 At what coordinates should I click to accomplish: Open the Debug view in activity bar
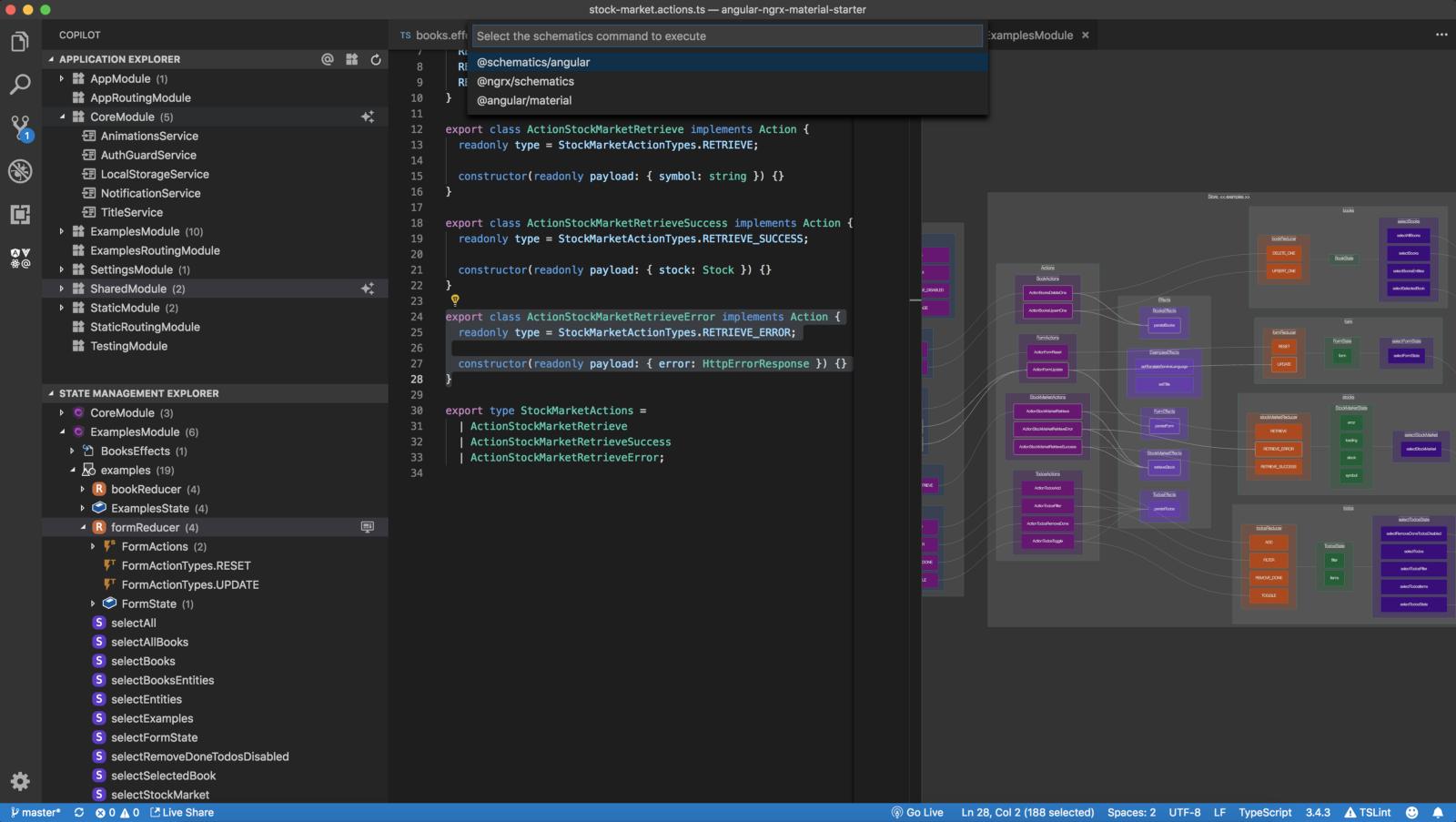coord(20,171)
